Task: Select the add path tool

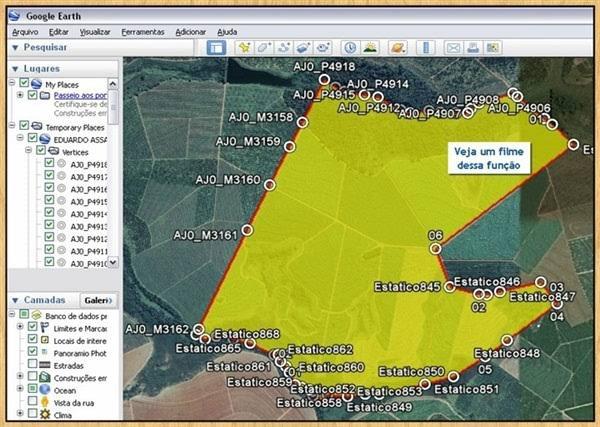Action: [x=284, y=48]
